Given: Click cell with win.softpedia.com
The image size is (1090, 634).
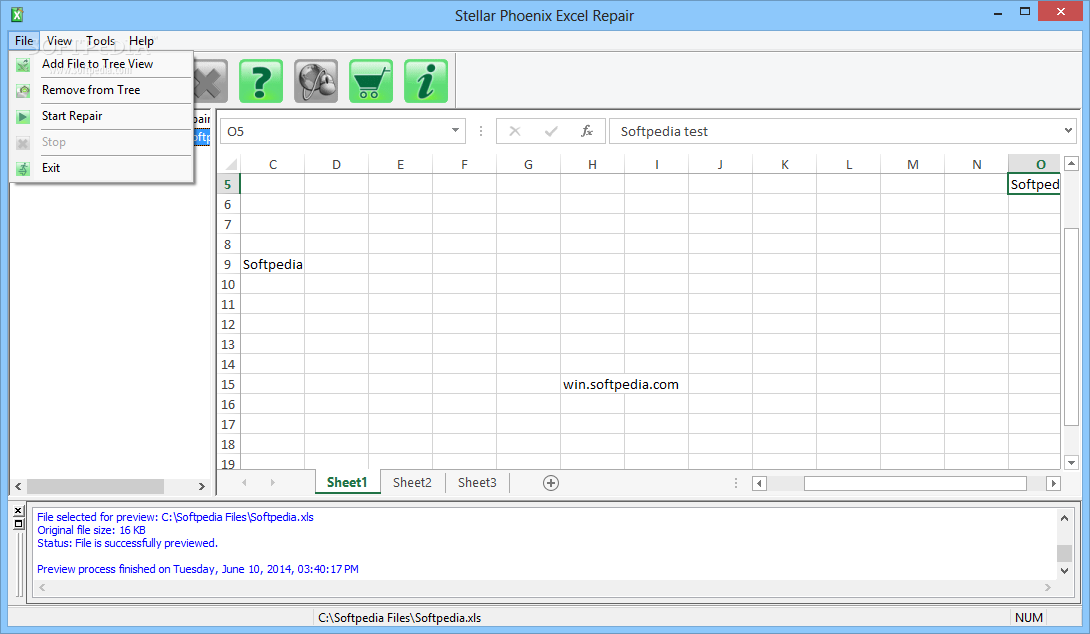Looking at the screenshot, I should (621, 384).
